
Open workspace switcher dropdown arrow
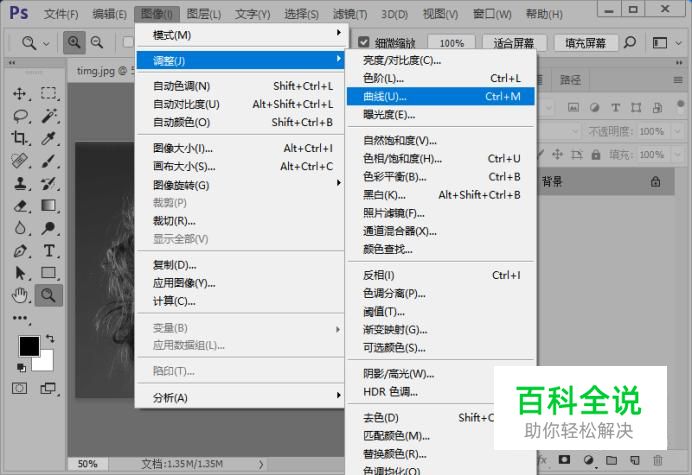pyautogui.click(x=678, y=43)
